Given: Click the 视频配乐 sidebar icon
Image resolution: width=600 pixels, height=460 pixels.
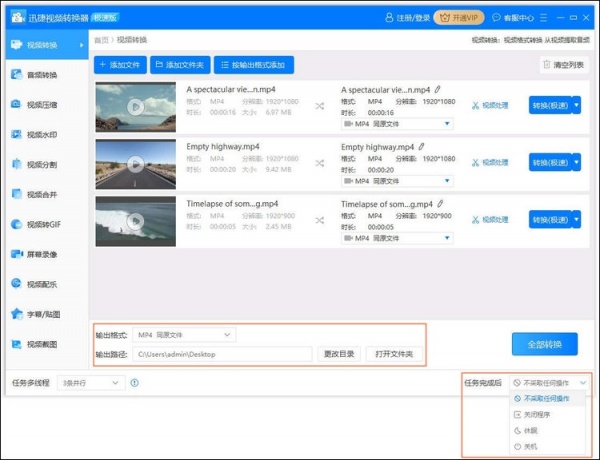Looking at the screenshot, I should 16,284.
